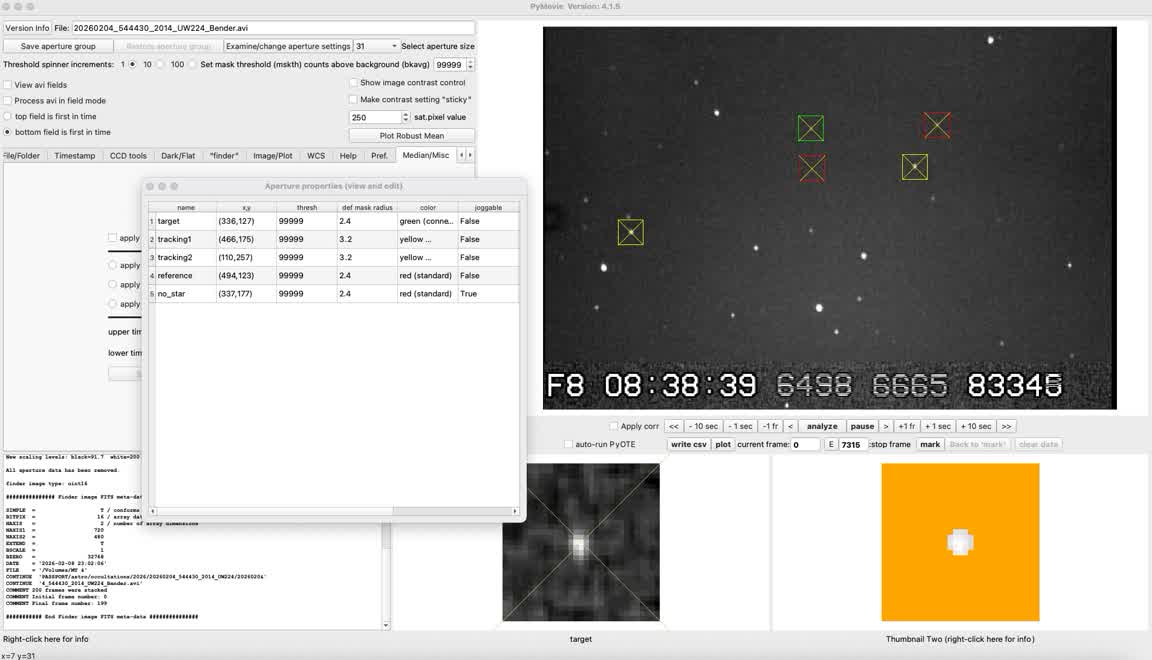
Task: Click the yellow tracking2 aperture box
Action: (x=630, y=232)
